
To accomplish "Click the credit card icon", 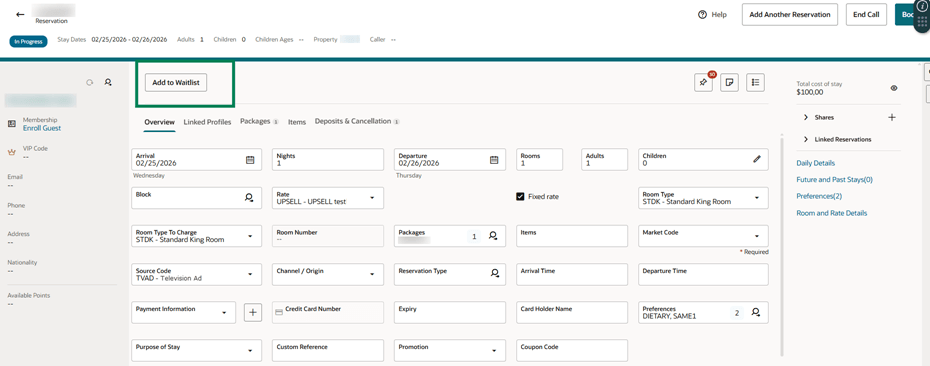I will point(278,312).
